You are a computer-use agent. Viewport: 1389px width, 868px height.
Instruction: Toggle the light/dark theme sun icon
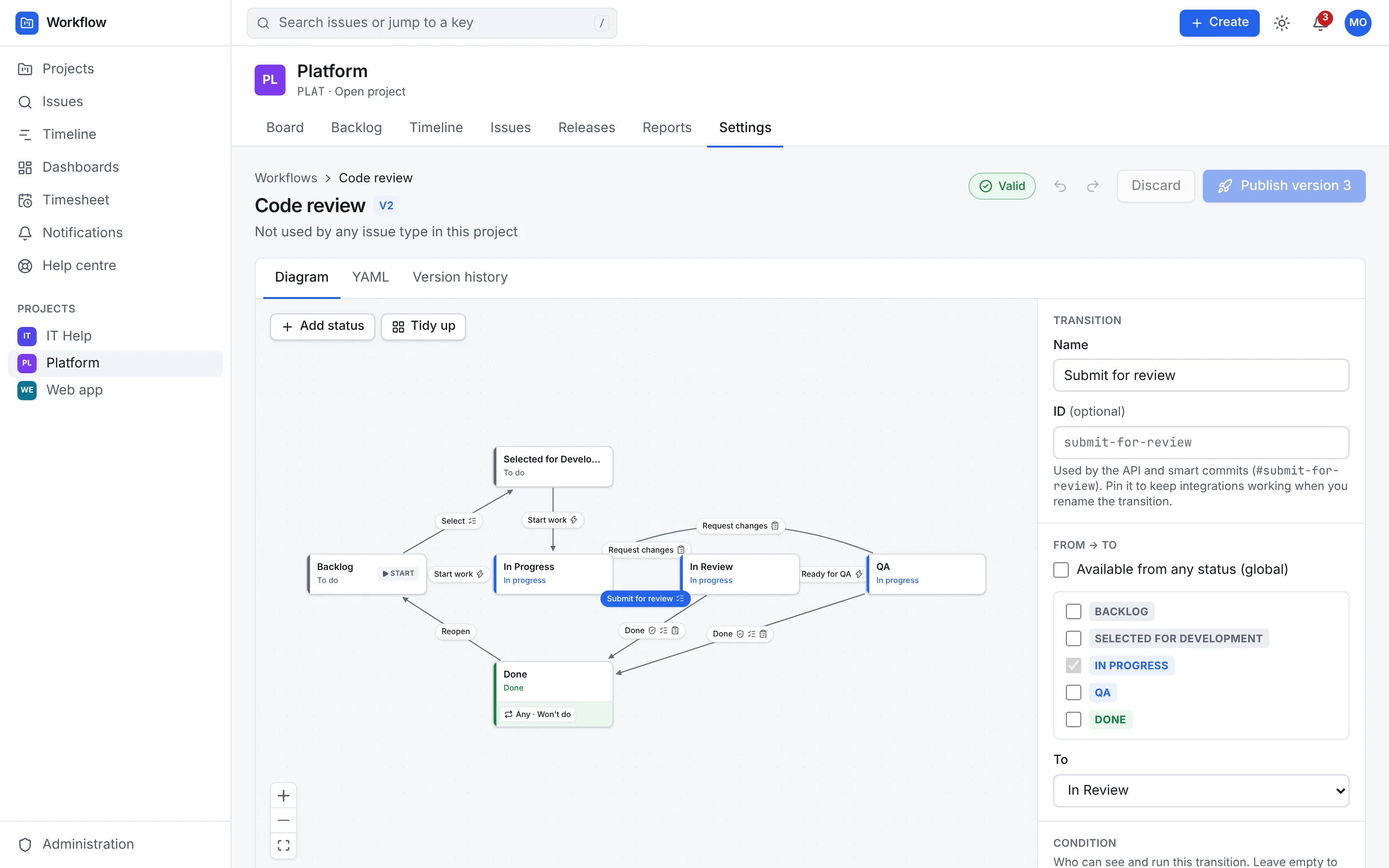1281,23
